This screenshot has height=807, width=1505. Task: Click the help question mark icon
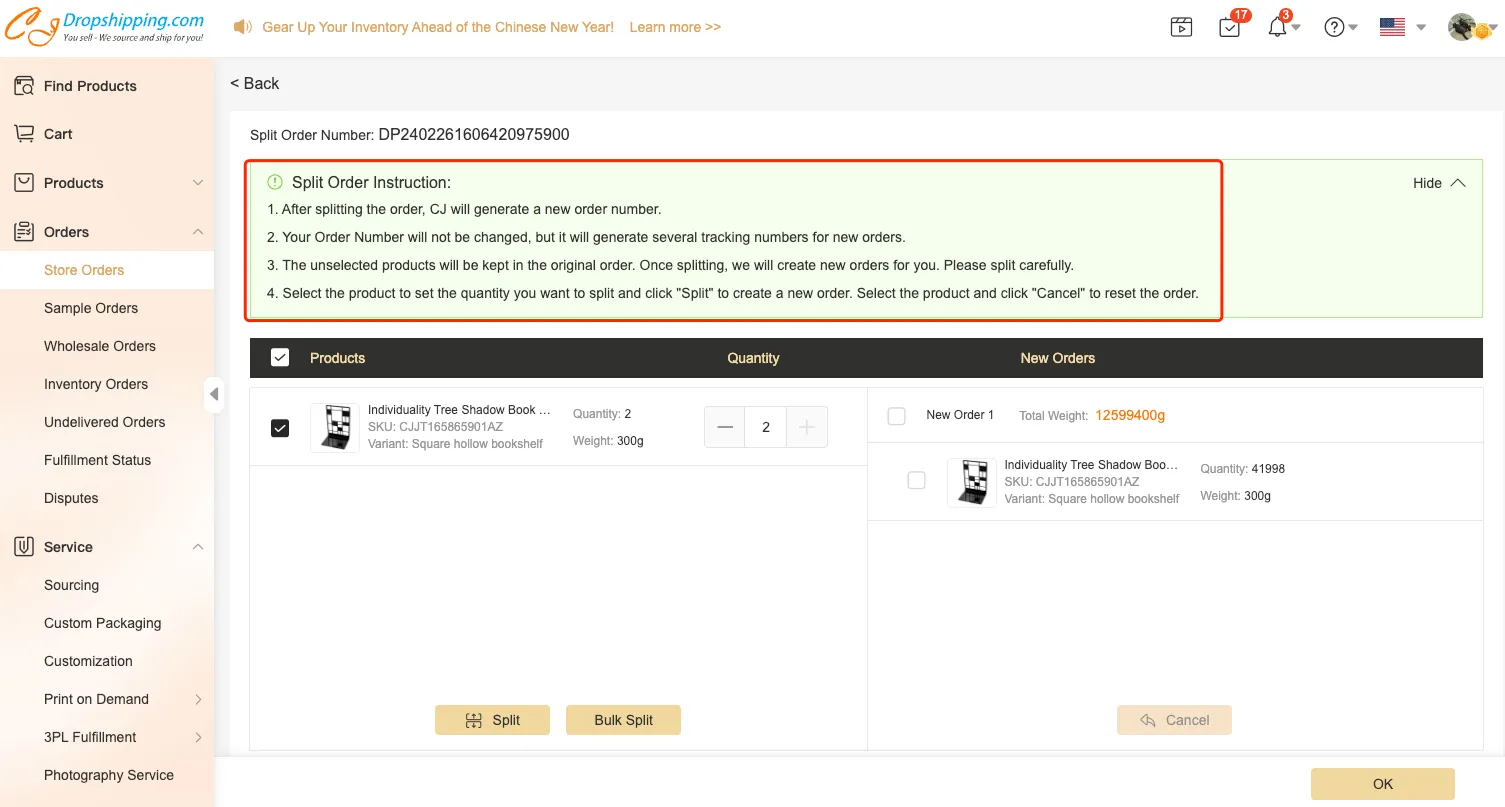[1334, 28]
